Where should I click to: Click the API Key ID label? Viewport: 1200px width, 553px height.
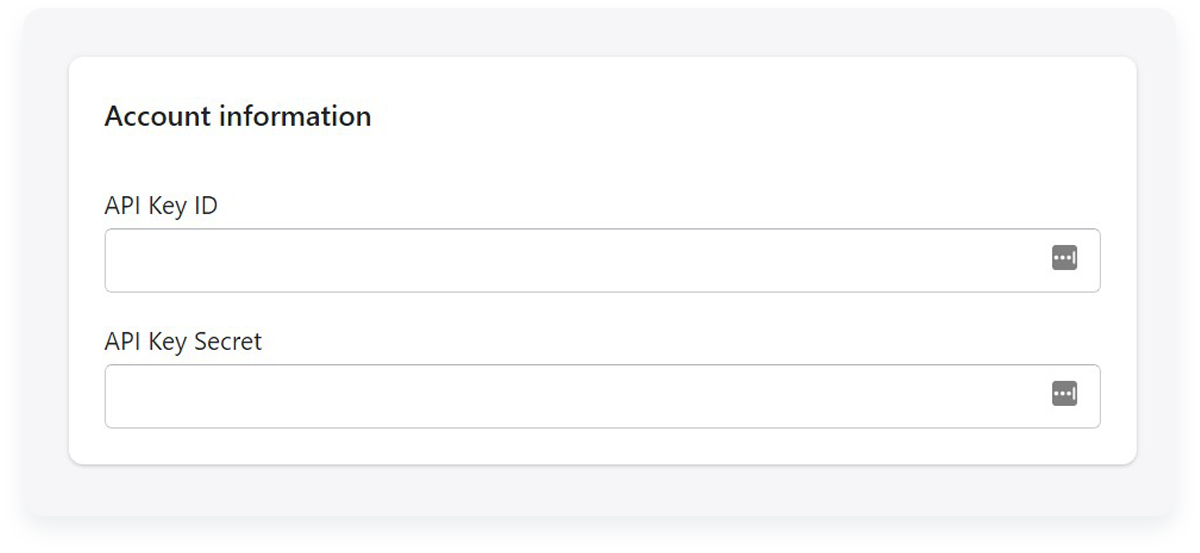point(161,206)
